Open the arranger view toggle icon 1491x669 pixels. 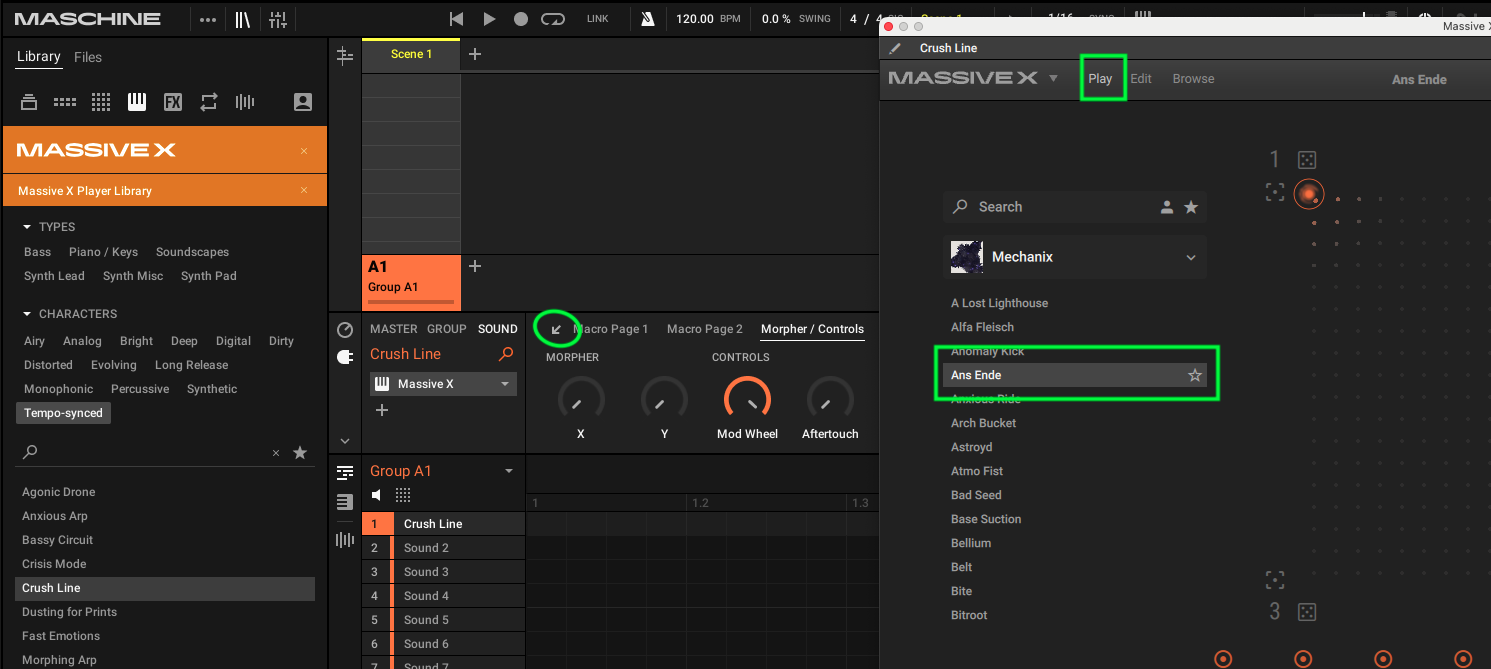pos(345,56)
